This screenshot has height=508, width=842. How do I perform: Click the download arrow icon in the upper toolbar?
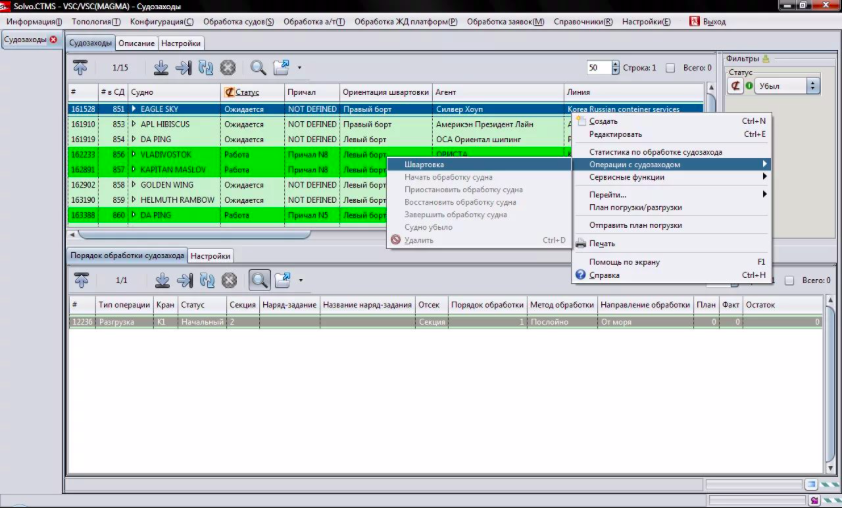coord(162,68)
